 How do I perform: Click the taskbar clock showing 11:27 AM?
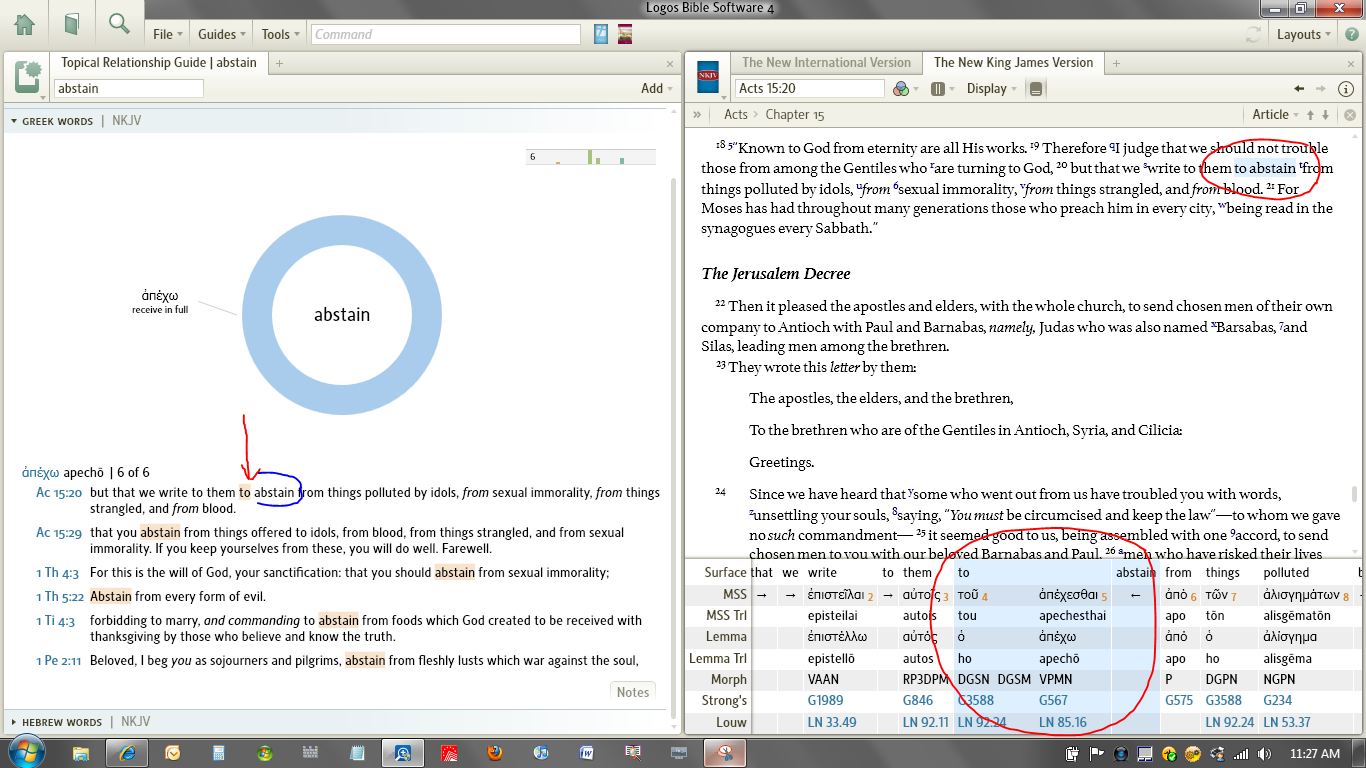click(1314, 753)
